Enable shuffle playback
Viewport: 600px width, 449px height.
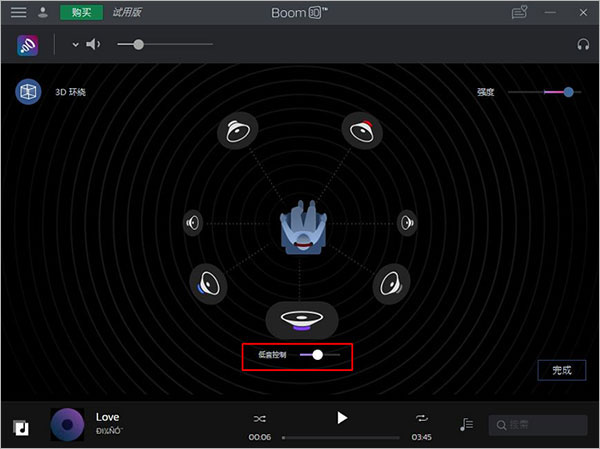[x=259, y=419]
